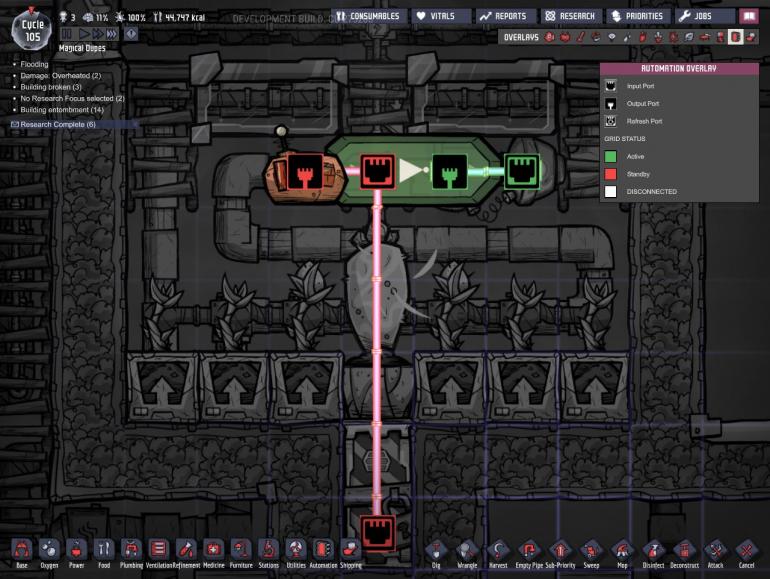Toggle the first overlay icon after OVERLAYS label

coord(550,37)
